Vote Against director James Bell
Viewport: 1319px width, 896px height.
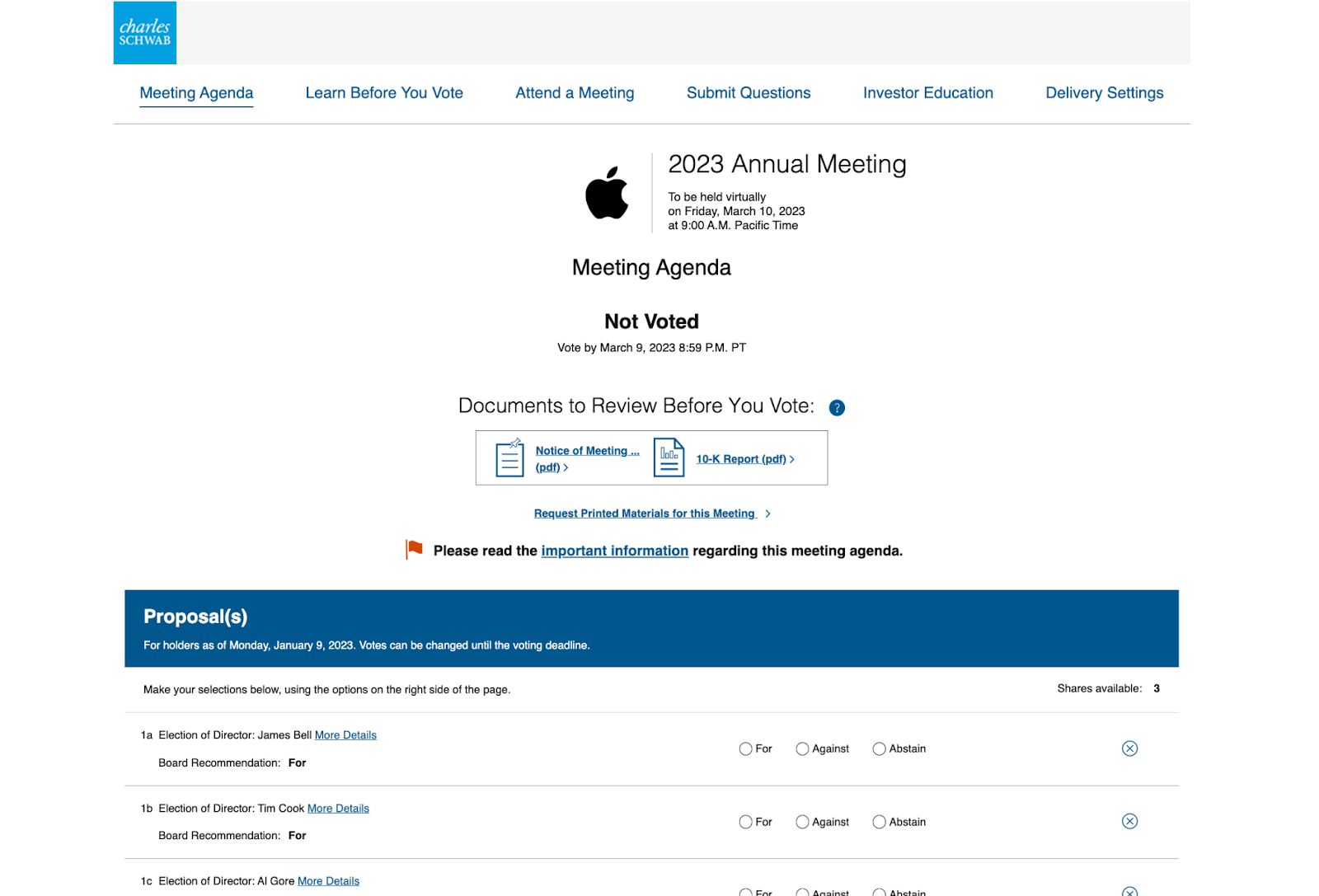pos(802,748)
